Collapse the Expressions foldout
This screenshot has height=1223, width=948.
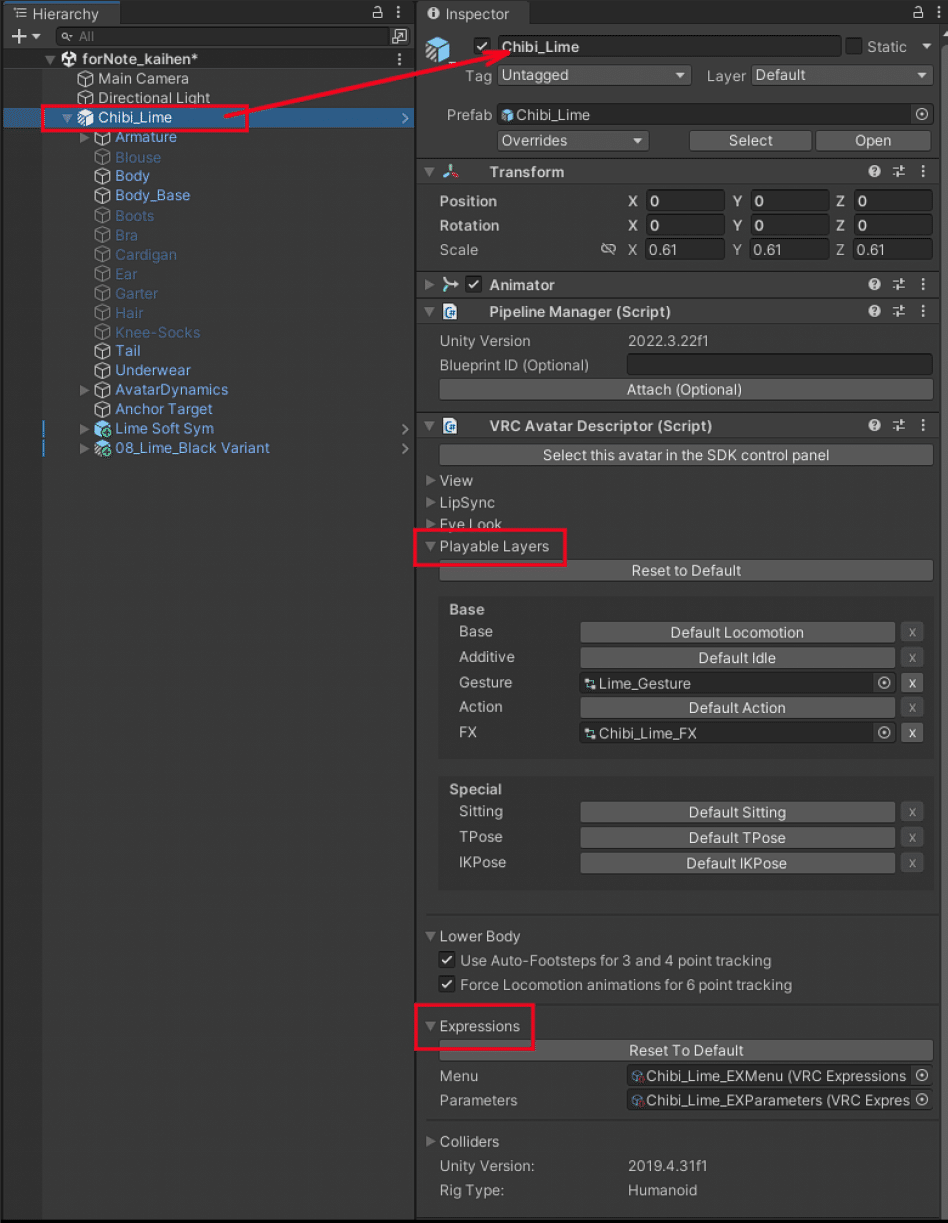[x=431, y=1026]
